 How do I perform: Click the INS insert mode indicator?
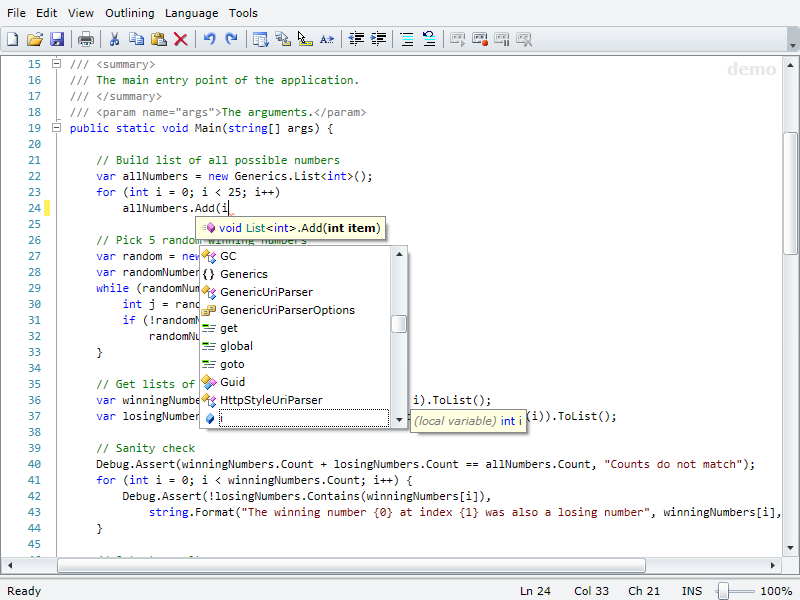[691, 591]
